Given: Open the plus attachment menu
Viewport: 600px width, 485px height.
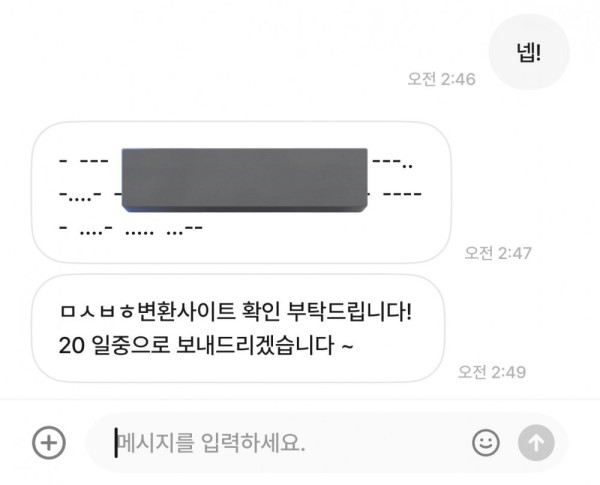Looking at the screenshot, I should [x=49, y=443].
